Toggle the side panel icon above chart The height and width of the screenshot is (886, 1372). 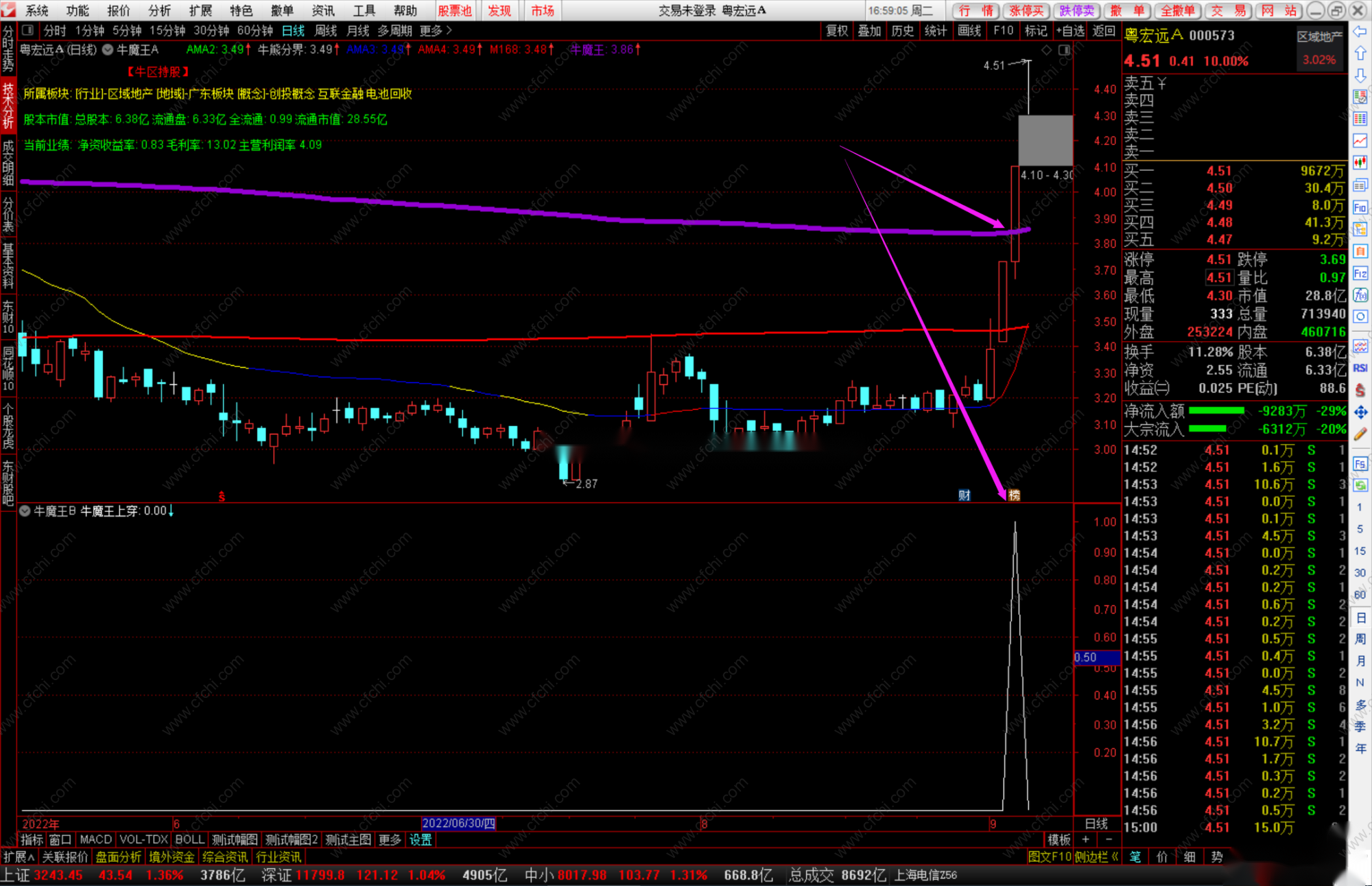tap(1064, 50)
